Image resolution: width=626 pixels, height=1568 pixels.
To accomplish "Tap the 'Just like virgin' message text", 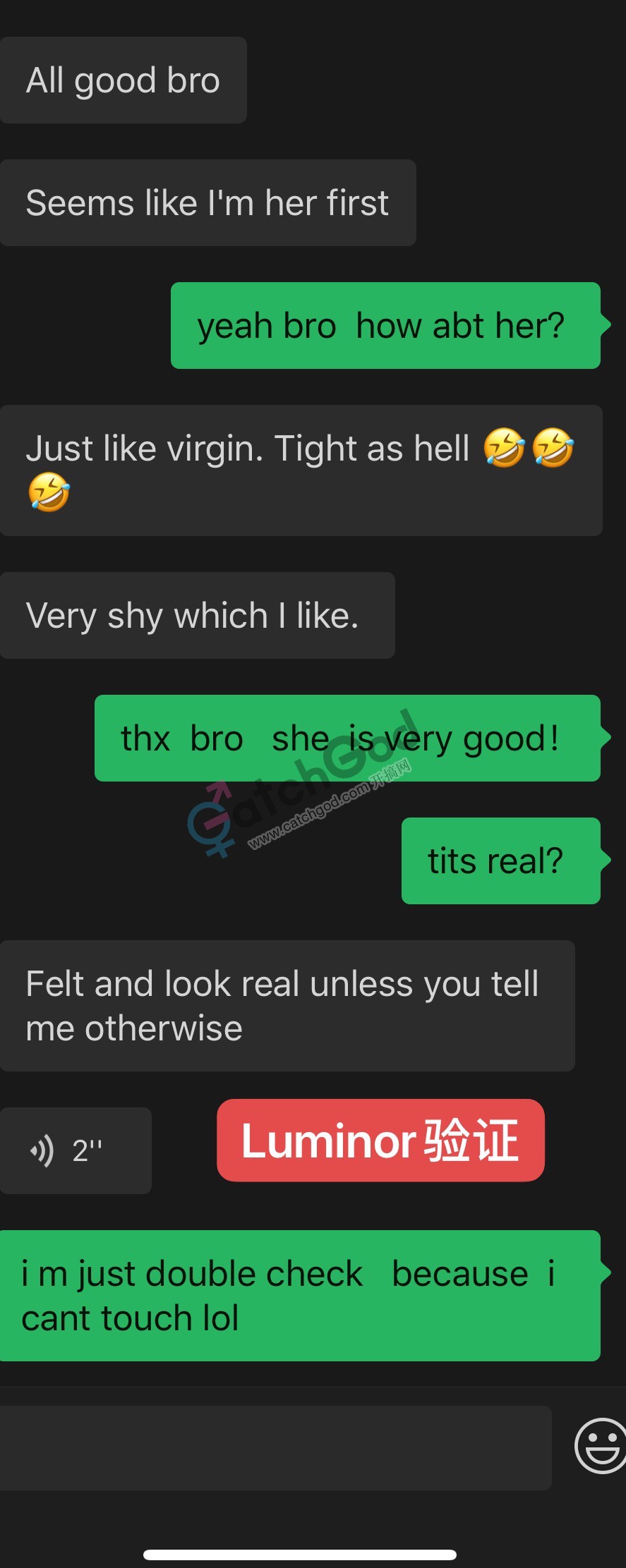I will (248, 449).
